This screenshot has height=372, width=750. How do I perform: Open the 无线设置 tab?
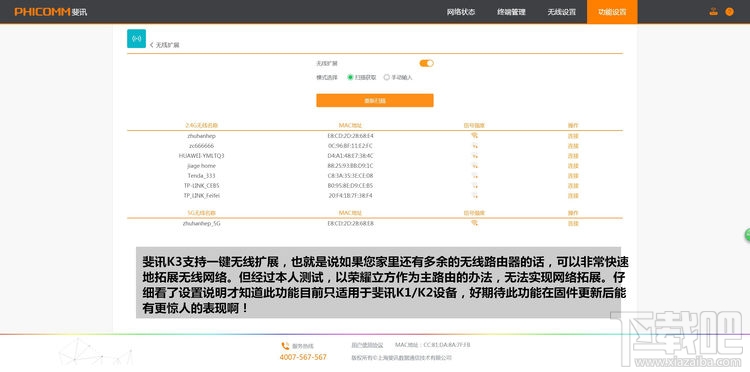coord(562,12)
